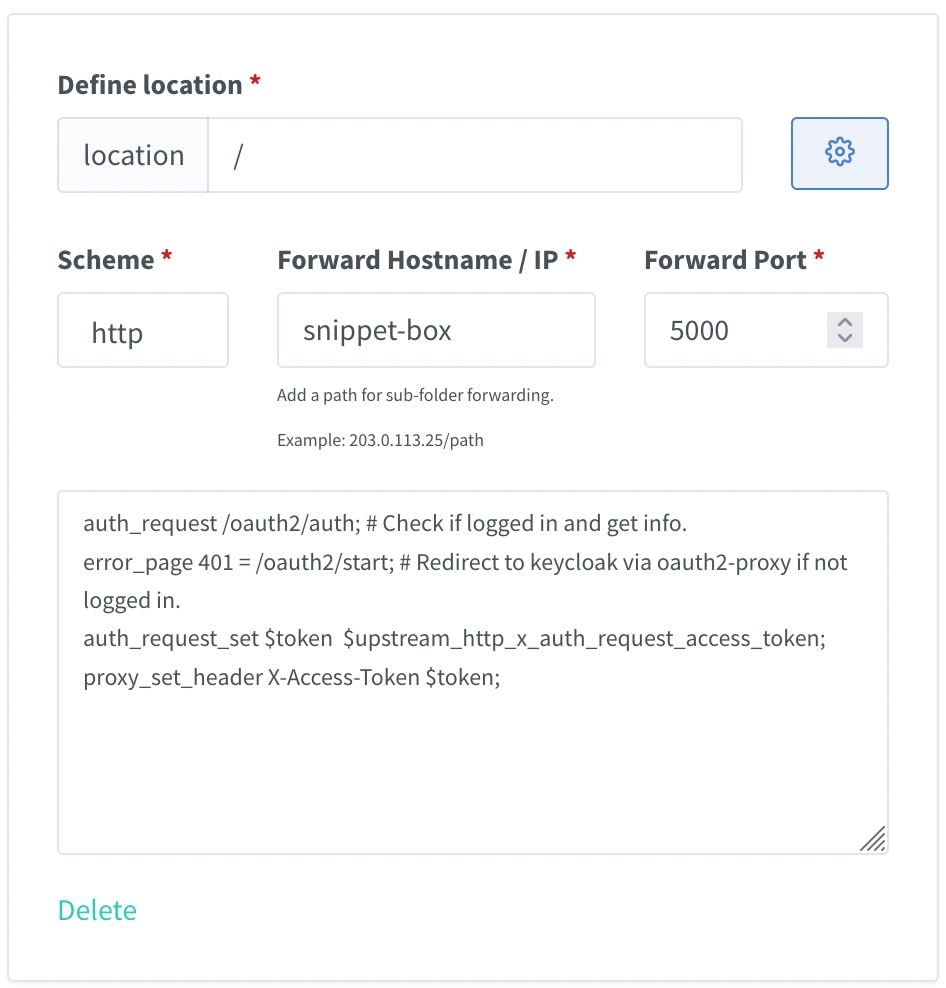Open the location advanced settings gear
The image size is (946, 988).
pos(839,153)
